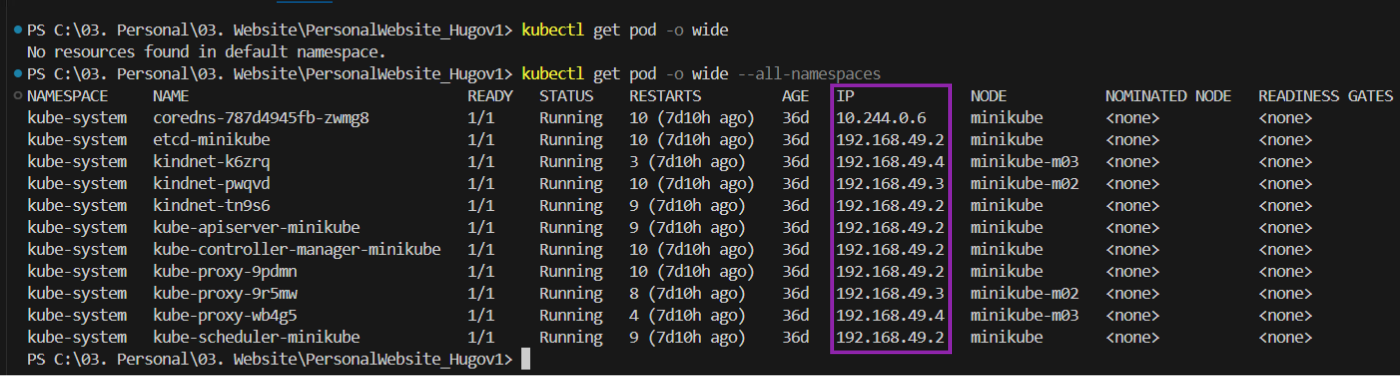Viewport: 1400px width, 376px height.
Task: Click the blue dot beside the --all-namespaces command
Action: pos(18,74)
